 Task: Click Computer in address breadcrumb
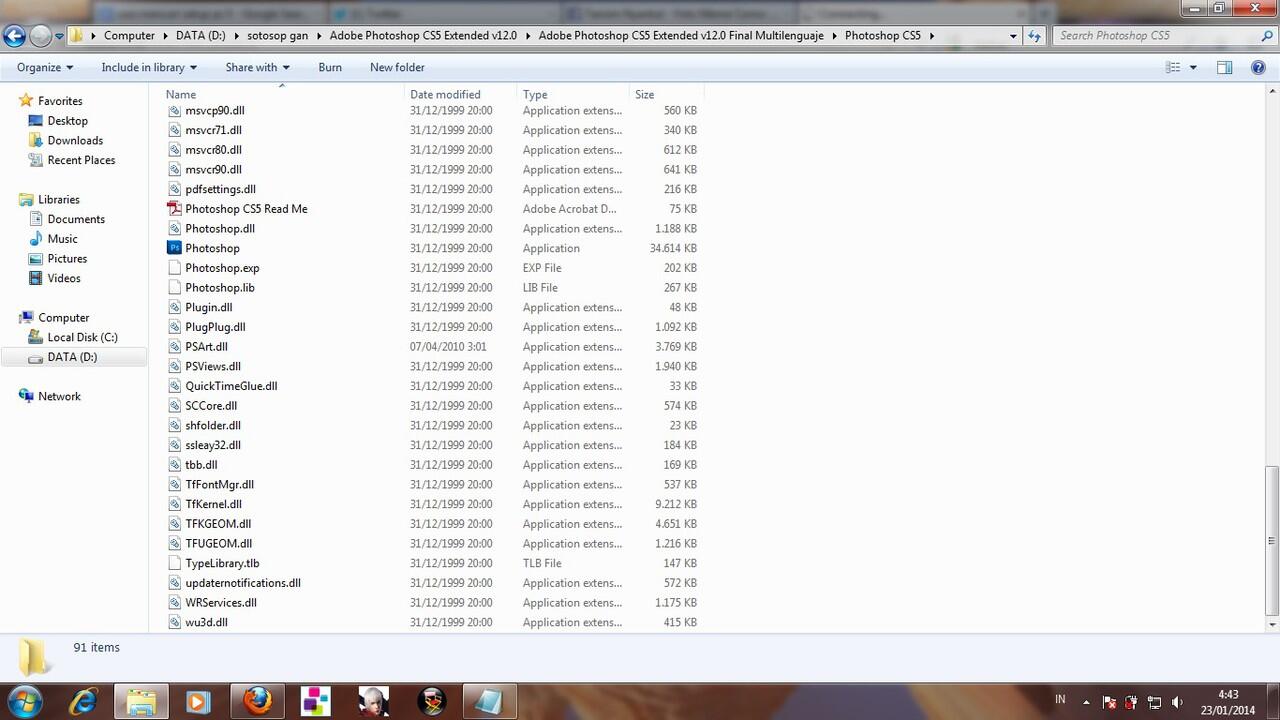129,35
